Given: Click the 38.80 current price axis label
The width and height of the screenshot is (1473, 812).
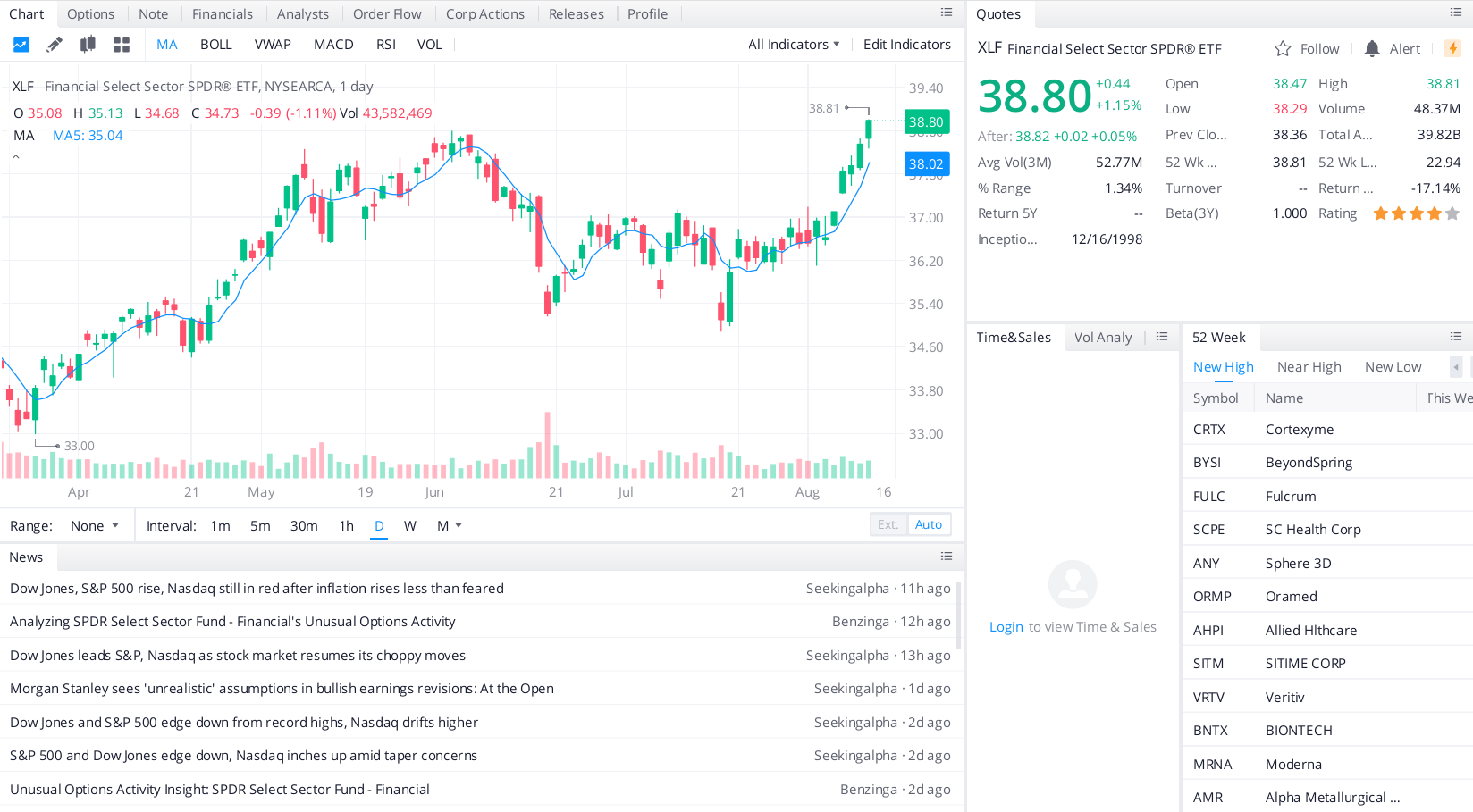Looking at the screenshot, I should [x=926, y=122].
